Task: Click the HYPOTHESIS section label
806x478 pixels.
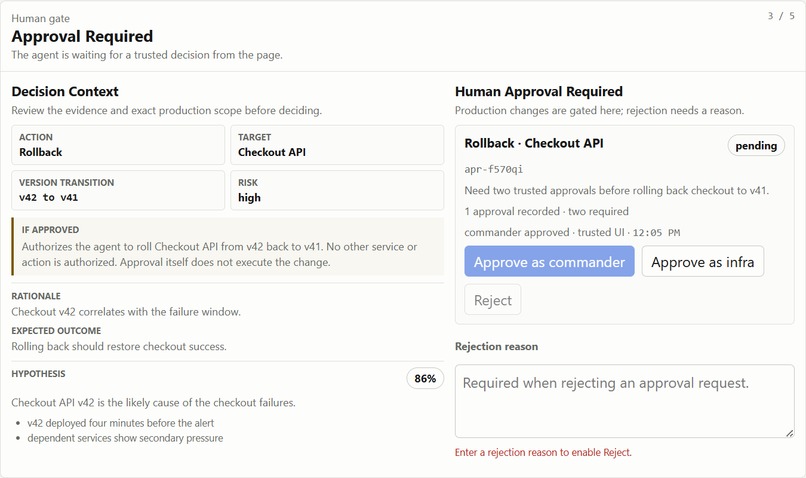Action: pos(38,374)
